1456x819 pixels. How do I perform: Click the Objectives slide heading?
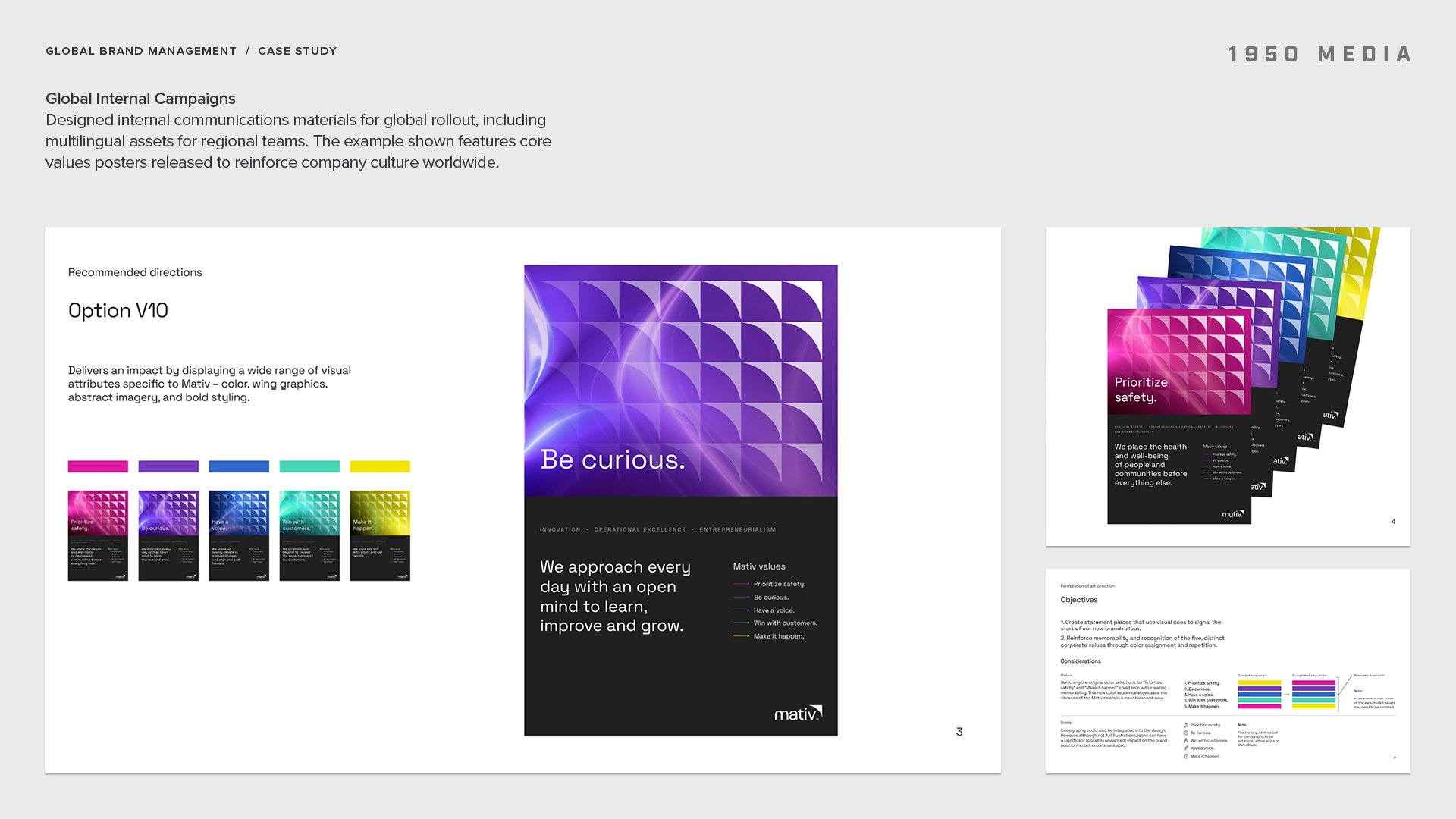click(1079, 600)
